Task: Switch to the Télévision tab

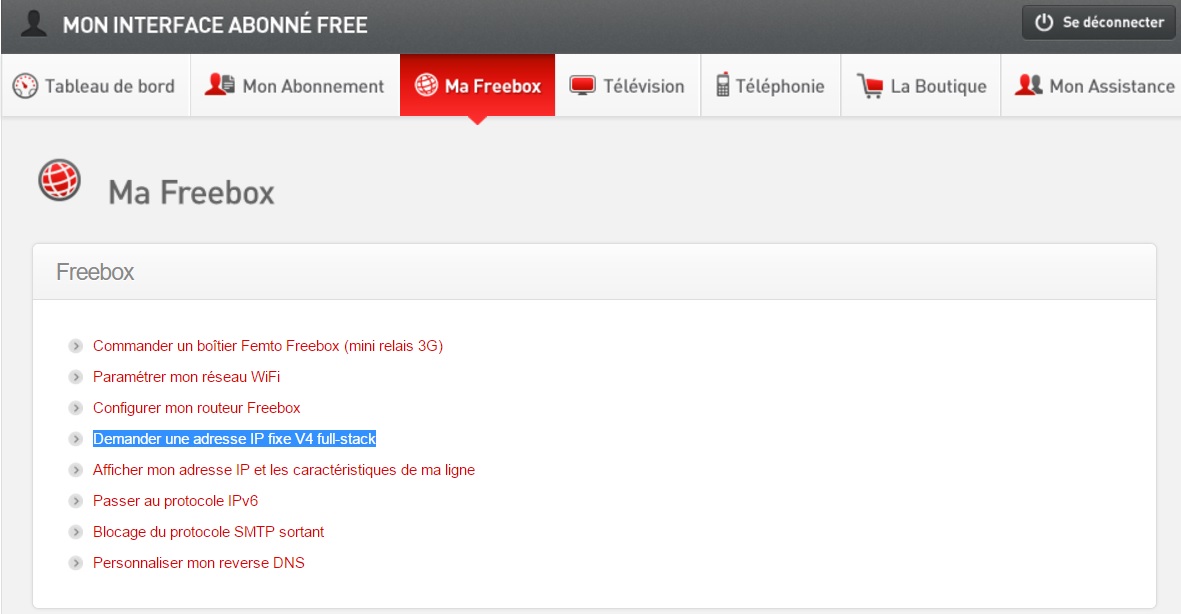Action: click(643, 86)
